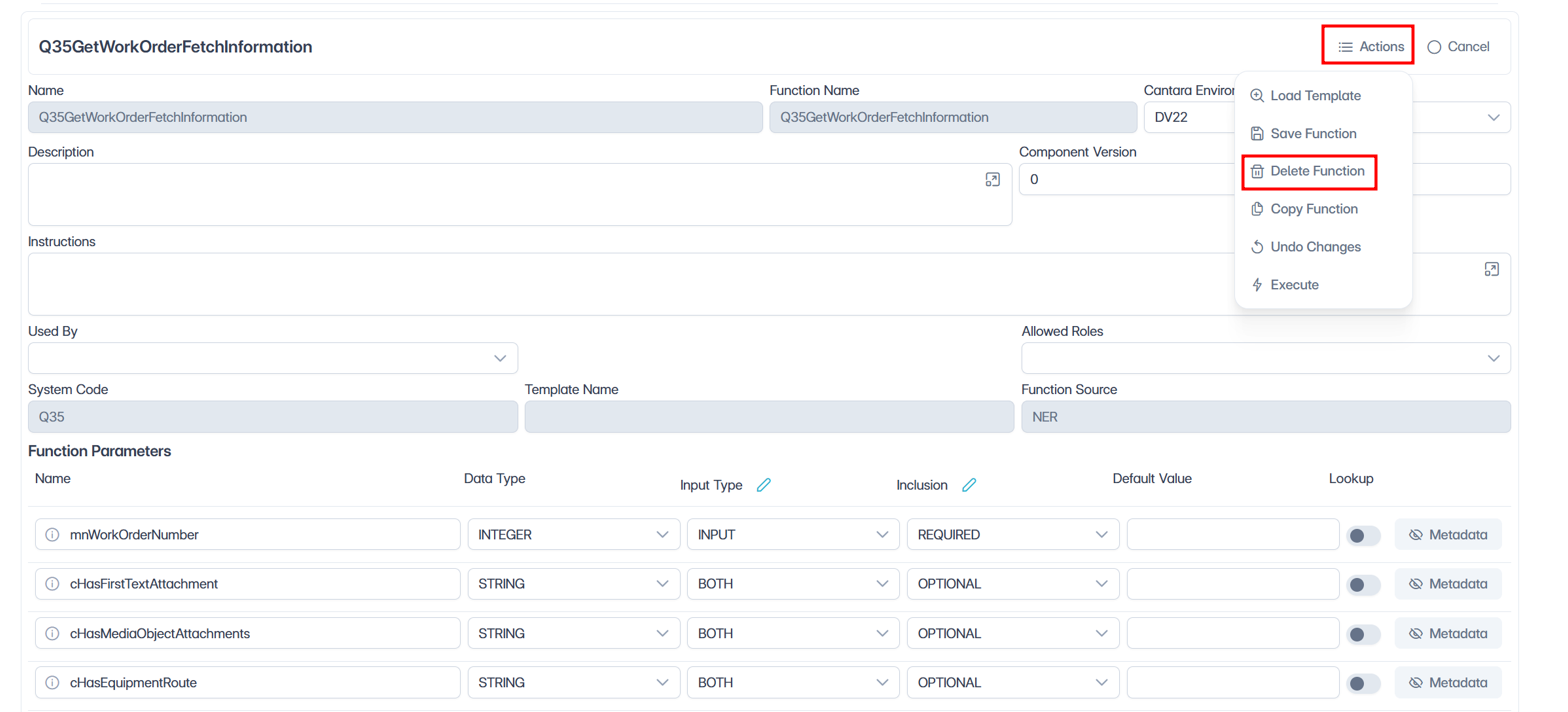1568x712 pixels.
Task: Click the Cancel button
Action: (x=1458, y=46)
